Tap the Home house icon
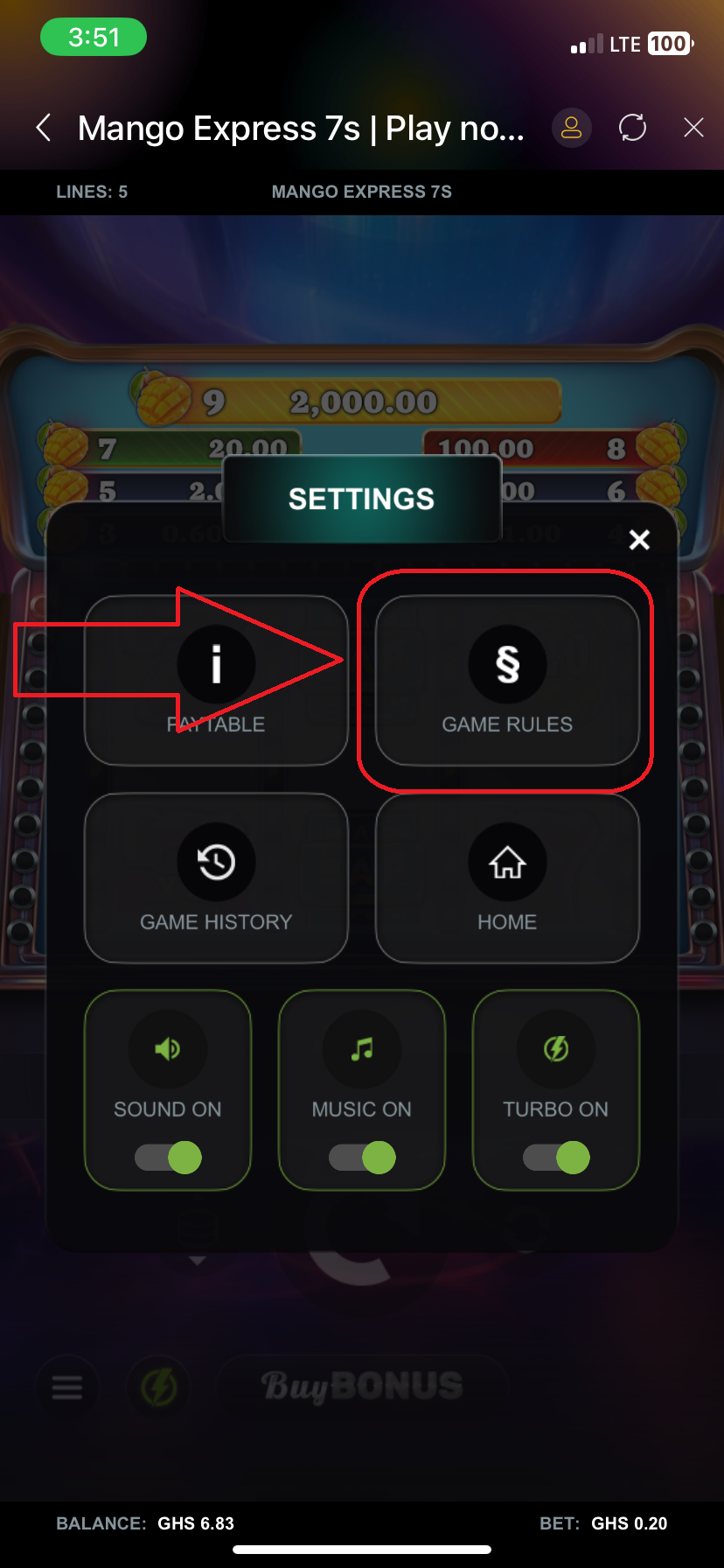 point(507,863)
